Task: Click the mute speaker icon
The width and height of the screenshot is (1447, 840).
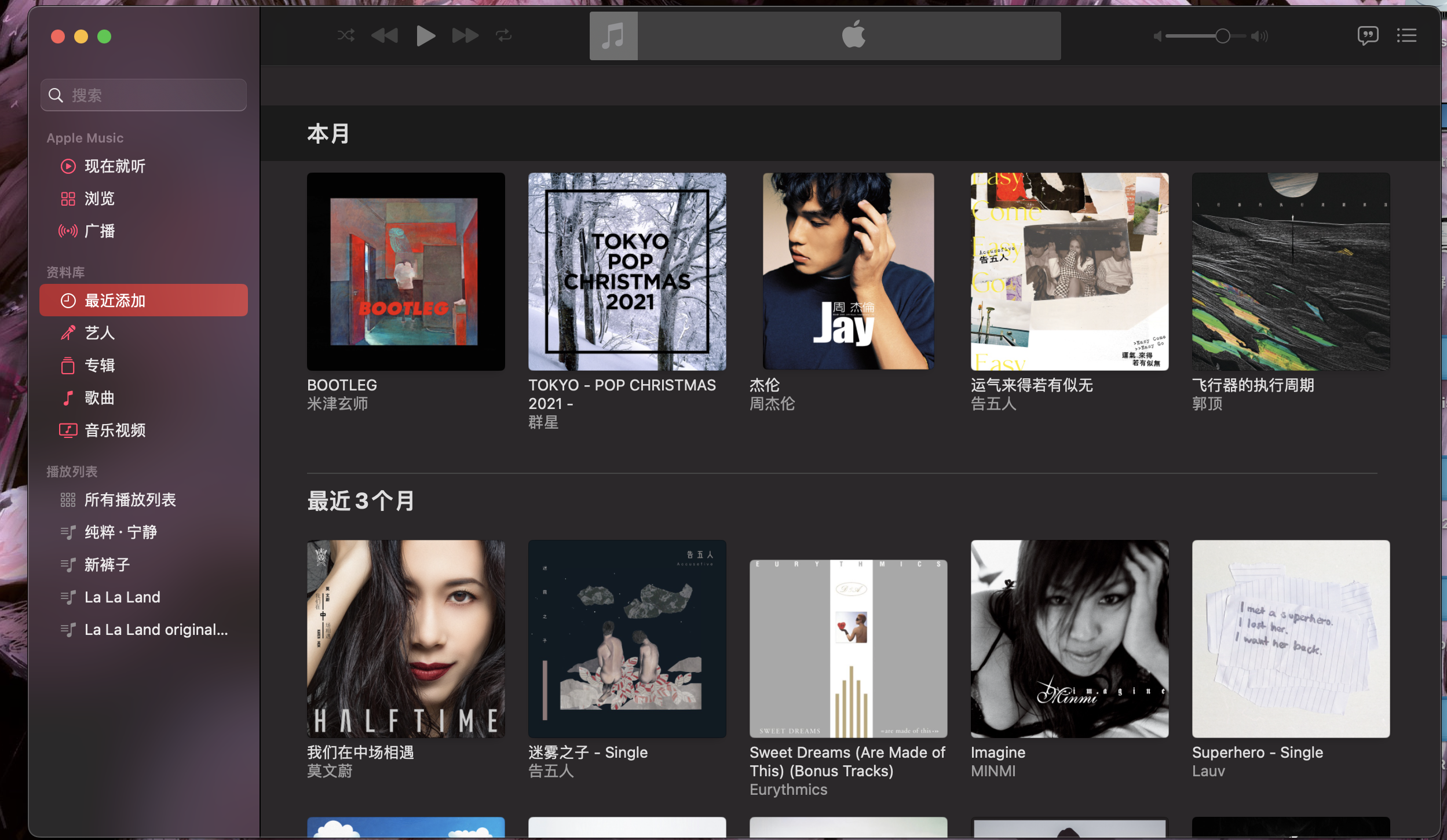Action: coord(1157,36)
